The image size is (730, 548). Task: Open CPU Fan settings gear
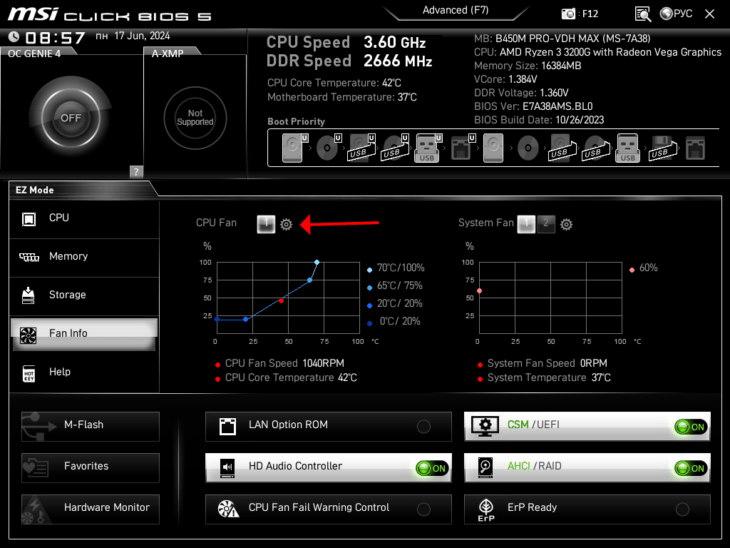coord(286,224)
